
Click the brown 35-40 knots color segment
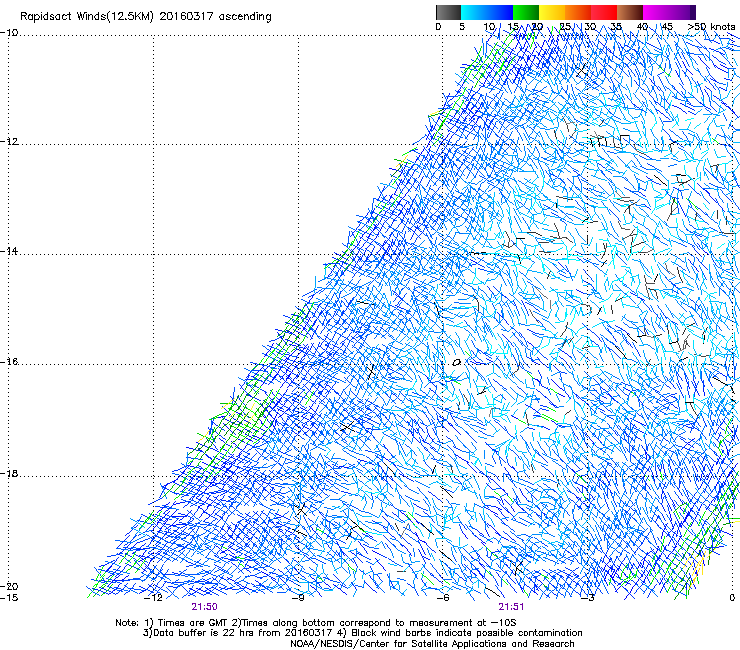[630, 12]
